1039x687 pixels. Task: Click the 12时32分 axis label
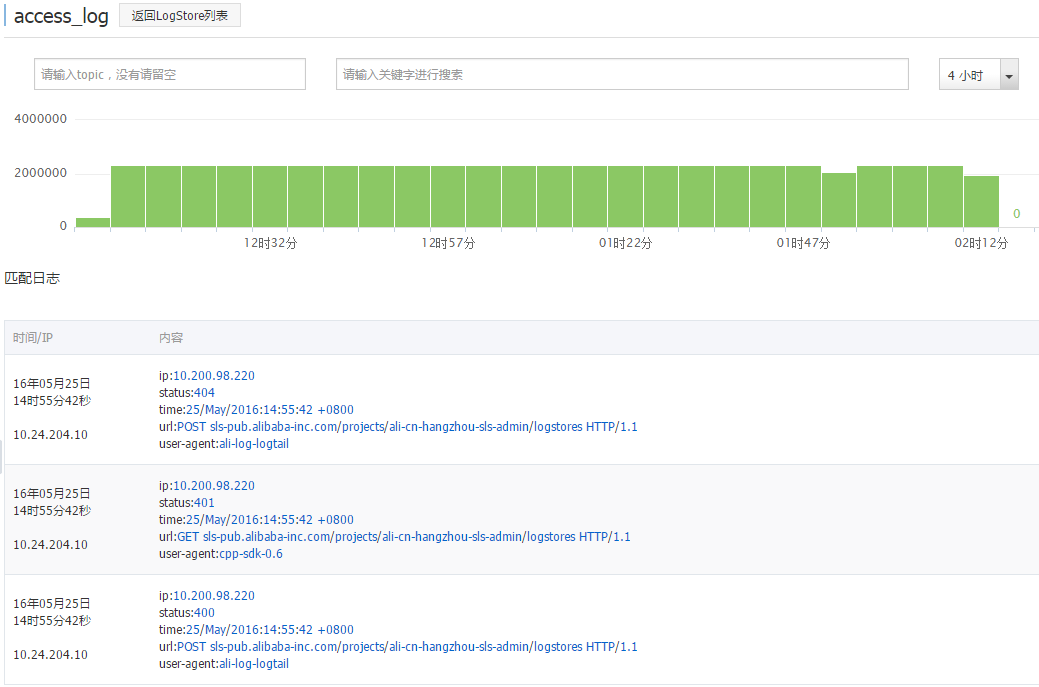click(x=270, y=243)
